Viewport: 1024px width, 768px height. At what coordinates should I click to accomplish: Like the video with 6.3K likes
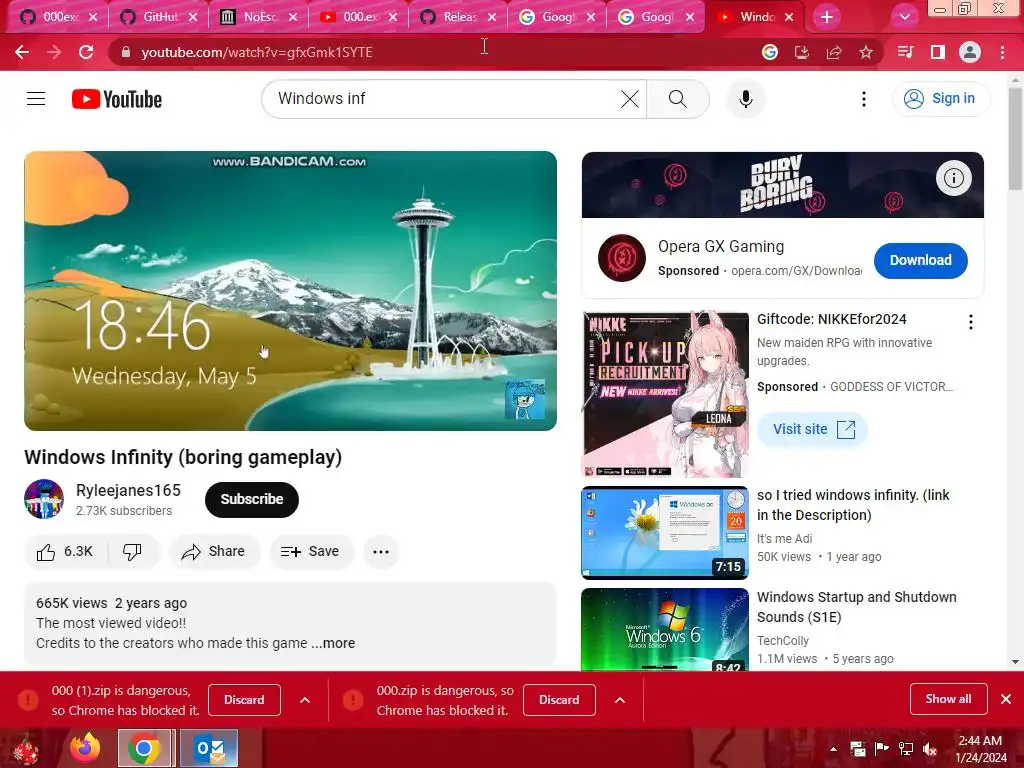point(65,552)
